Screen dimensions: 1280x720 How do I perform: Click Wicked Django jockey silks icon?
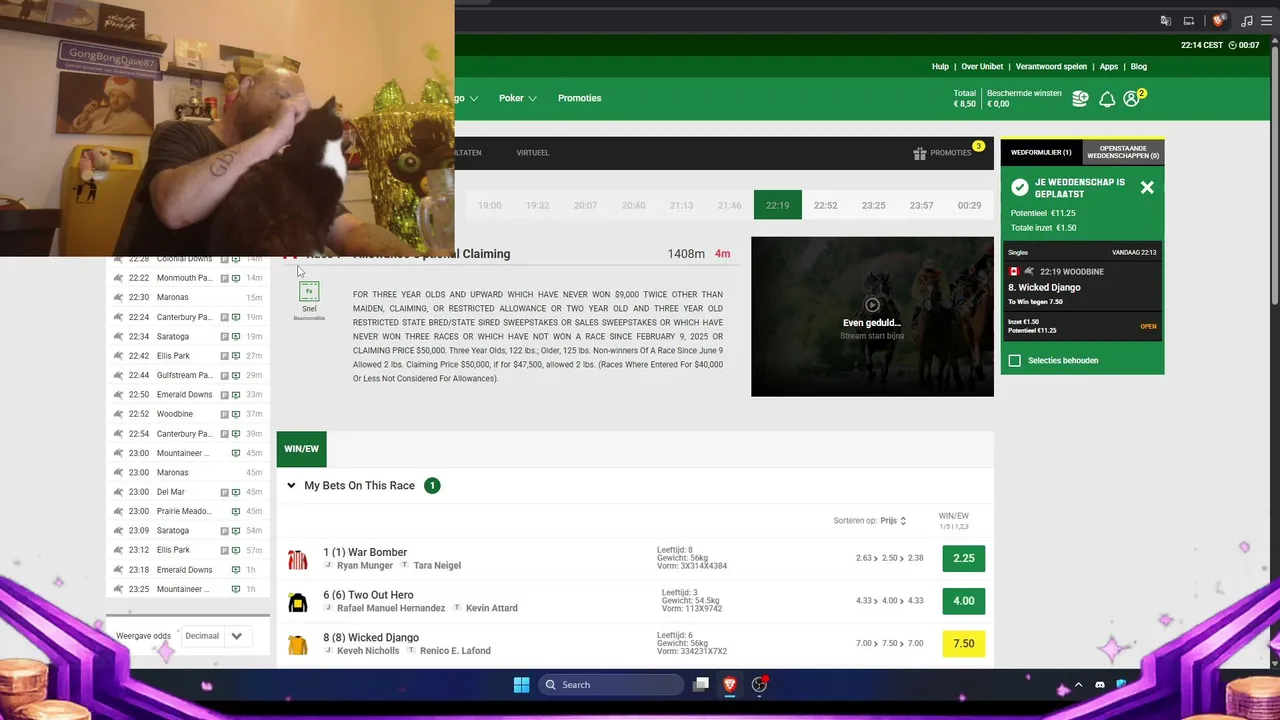pyautogui.click(x=297, y=645)
